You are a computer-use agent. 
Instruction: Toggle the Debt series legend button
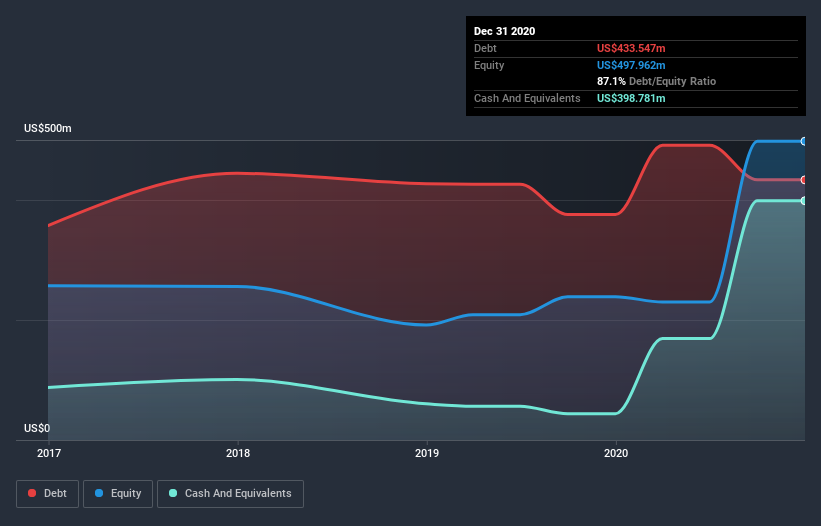47,494
